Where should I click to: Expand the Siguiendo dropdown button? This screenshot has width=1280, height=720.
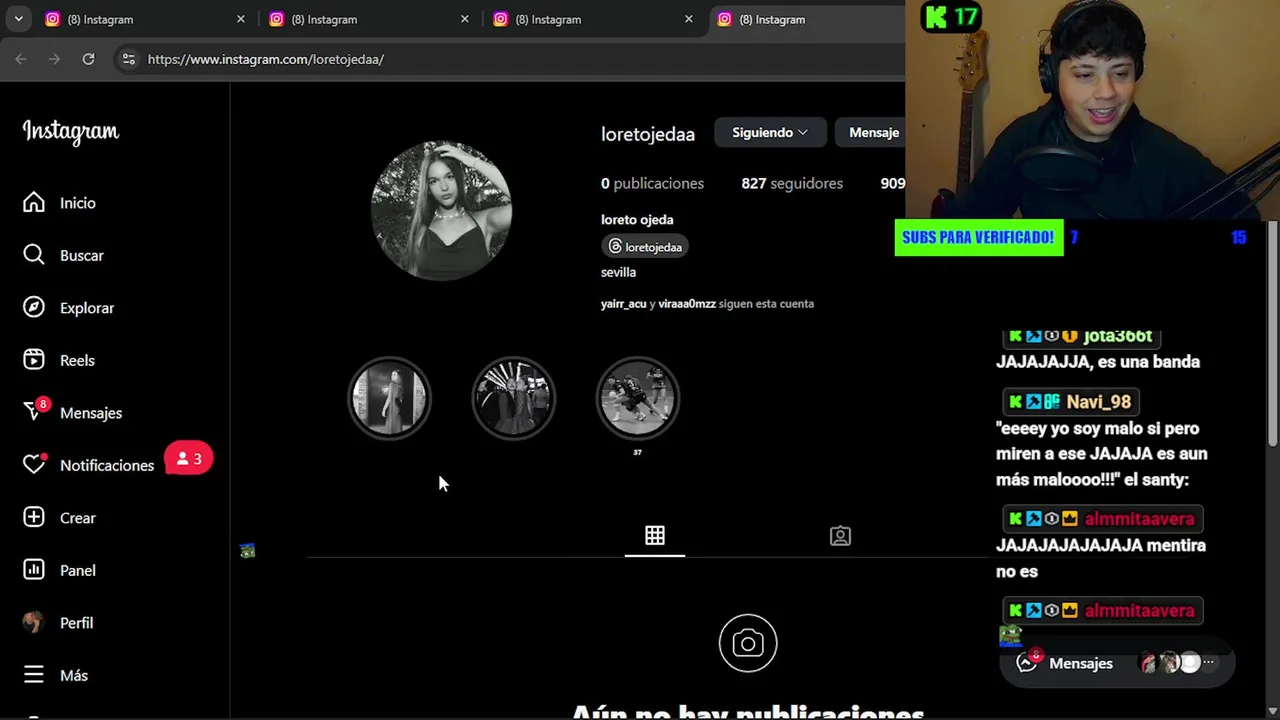click(769, 132)
